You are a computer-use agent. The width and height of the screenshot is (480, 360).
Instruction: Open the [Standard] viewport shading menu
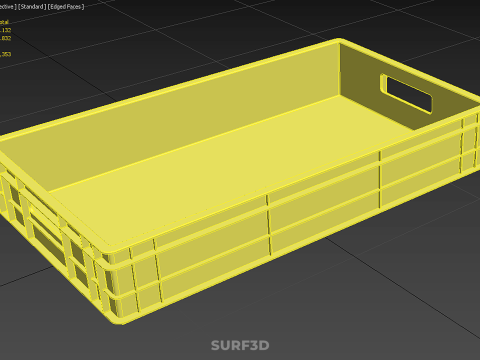pos(32,6)
